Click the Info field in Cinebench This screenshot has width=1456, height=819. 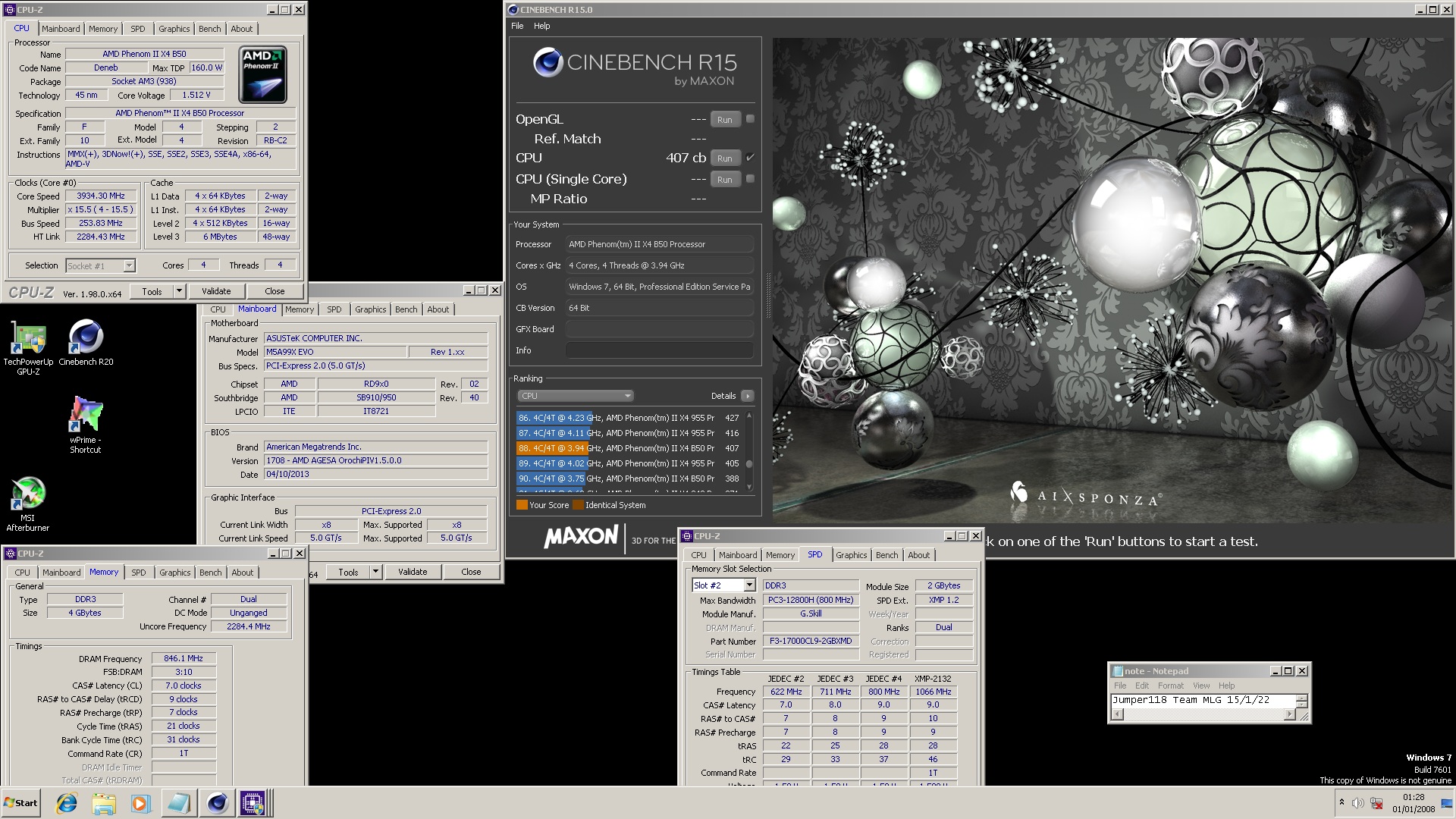point(659,350)
